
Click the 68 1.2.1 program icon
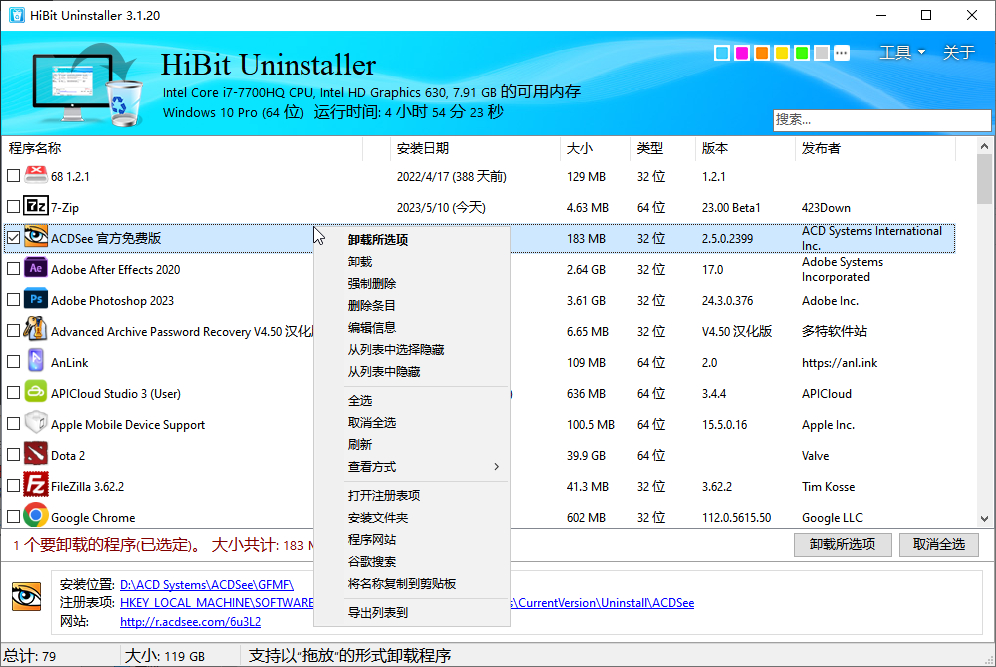point(36,175)
